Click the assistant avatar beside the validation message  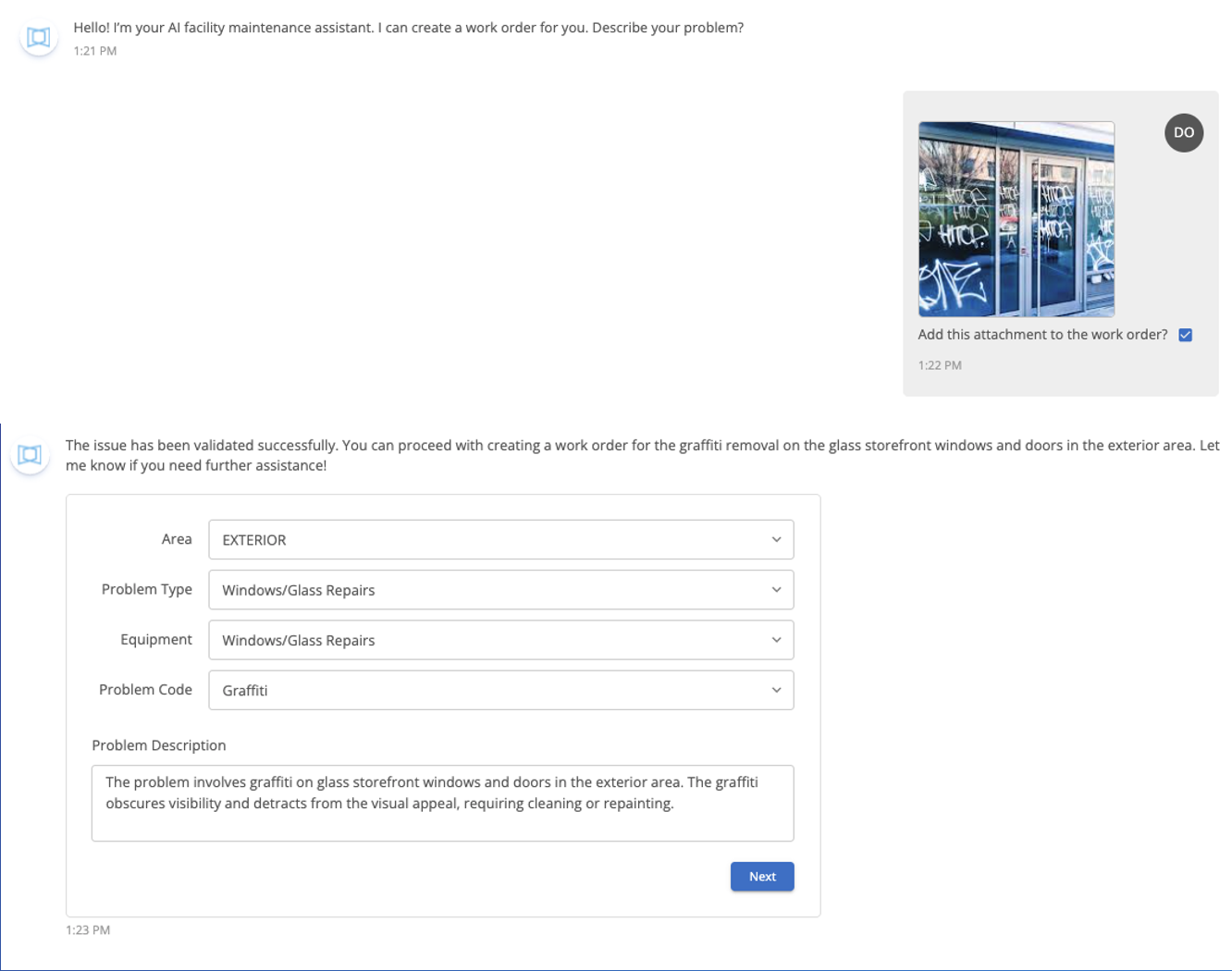[x=30, y=455]
